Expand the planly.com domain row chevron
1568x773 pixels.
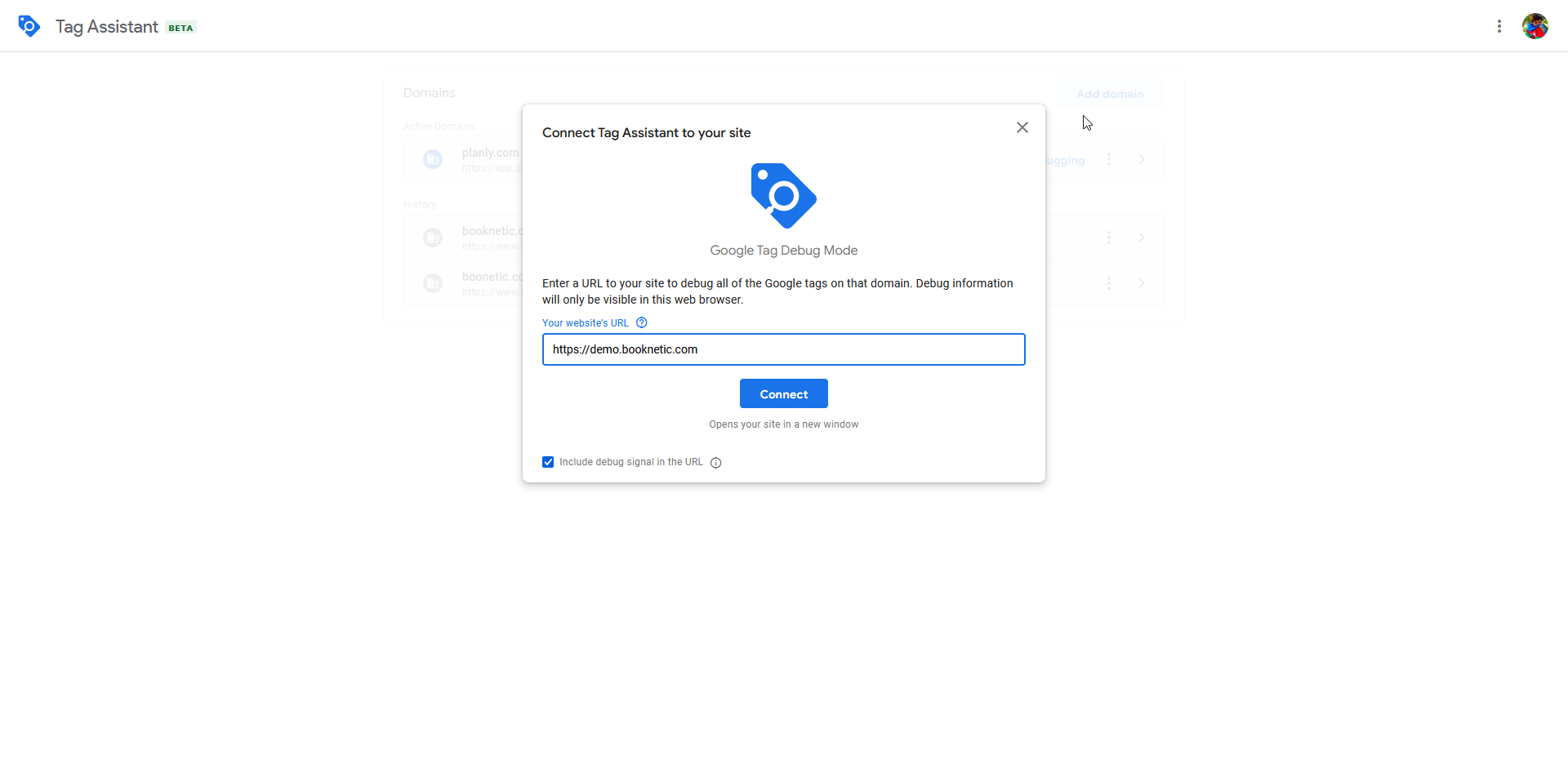[x=1142, y=159]
